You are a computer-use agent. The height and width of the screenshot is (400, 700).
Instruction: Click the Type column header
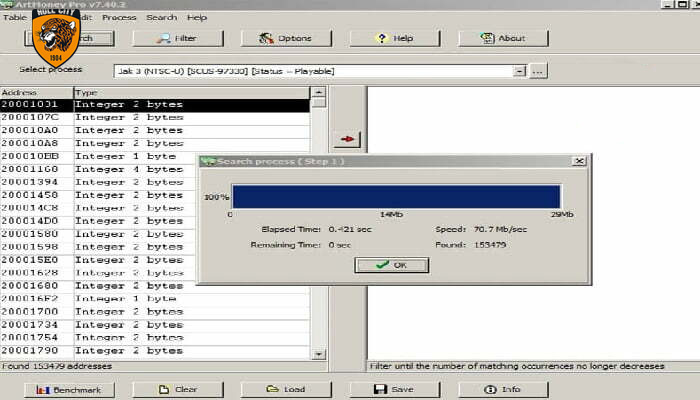tap(192, 92)
